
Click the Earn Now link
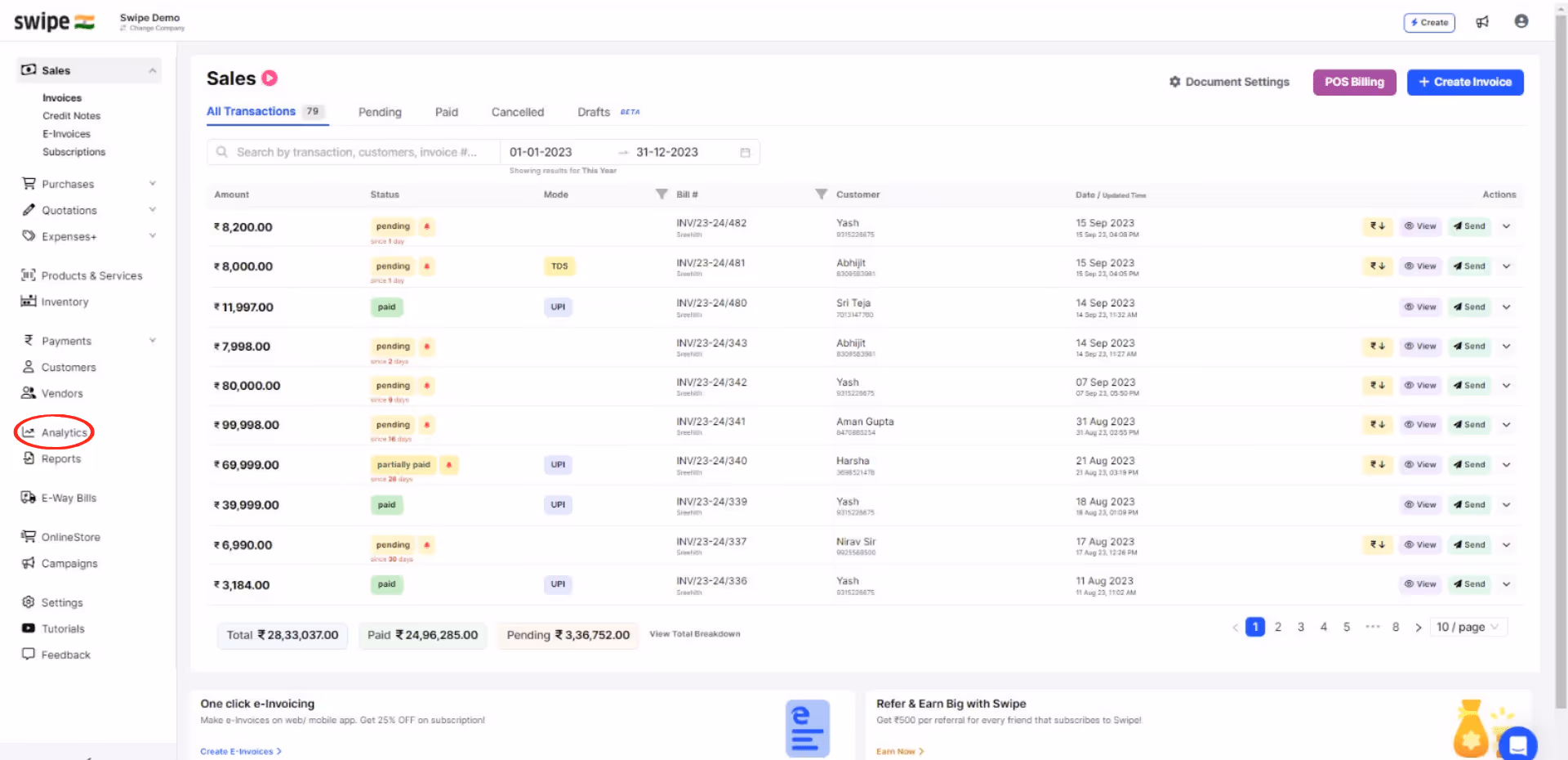(900, 751)
